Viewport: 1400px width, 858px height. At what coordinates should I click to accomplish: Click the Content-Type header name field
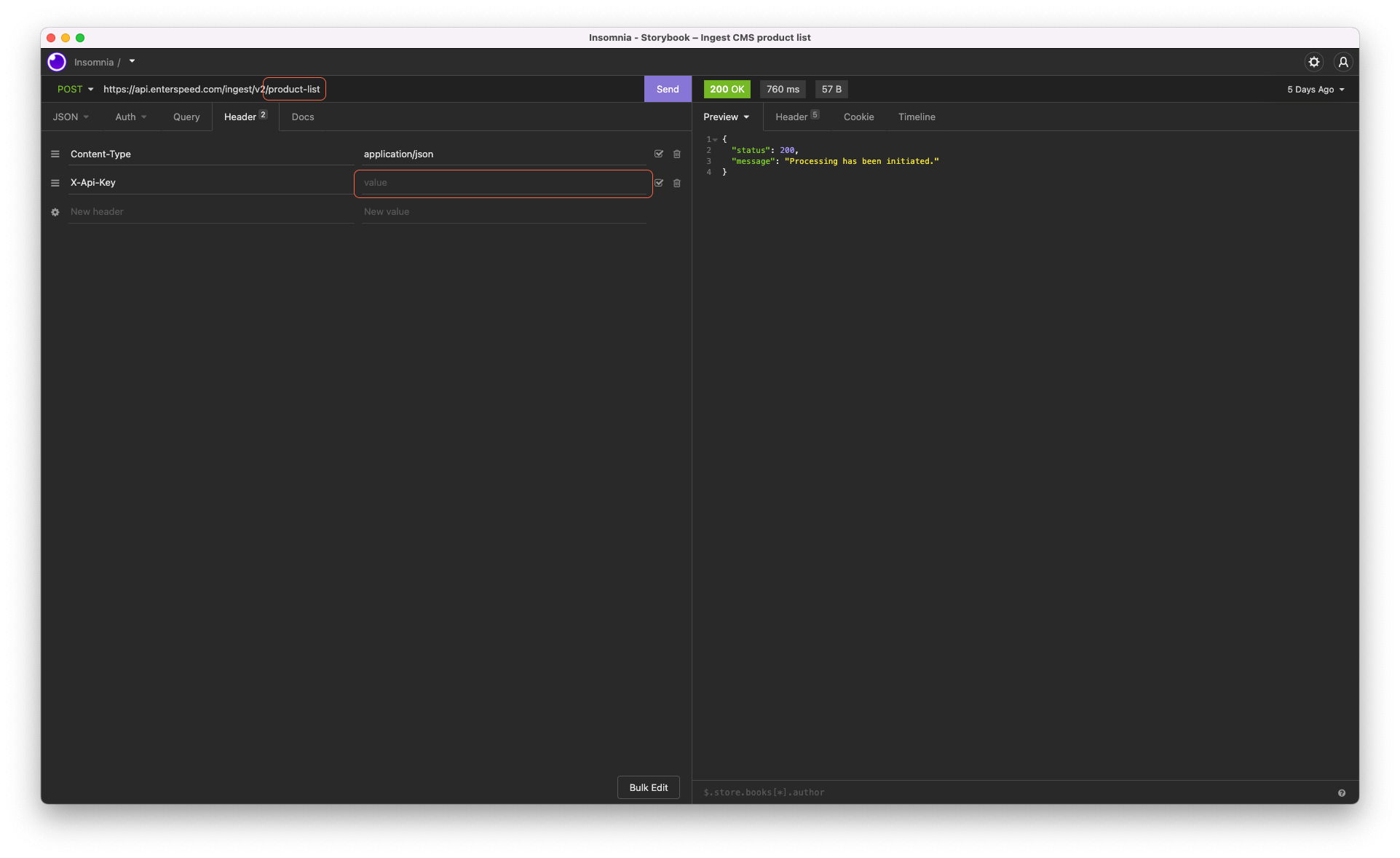click(211, 154)
